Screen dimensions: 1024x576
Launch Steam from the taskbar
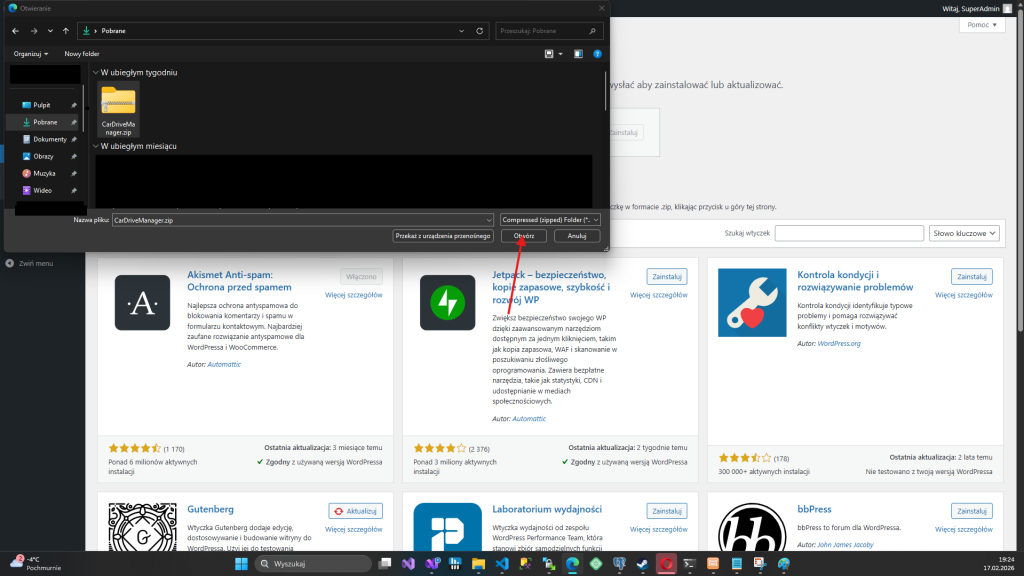[641, 564]
